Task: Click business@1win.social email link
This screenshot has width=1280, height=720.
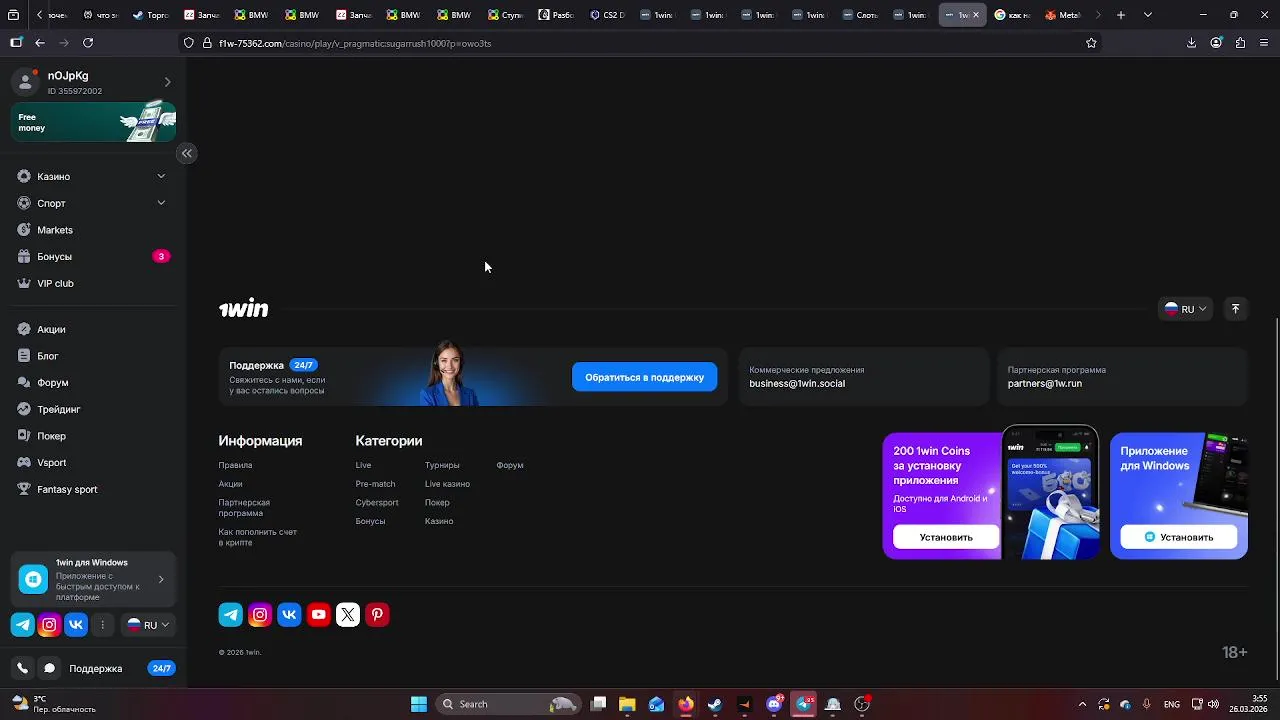Action: click(x=797, y=384)
